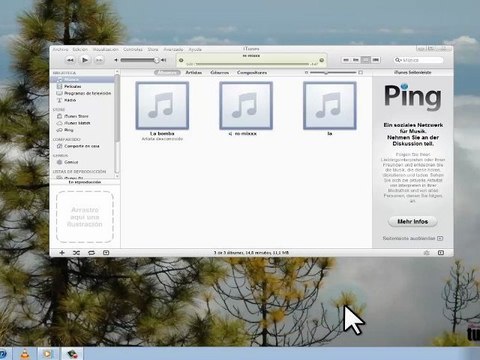
Task: Start playback with the play button
Action: pos(85,60)
